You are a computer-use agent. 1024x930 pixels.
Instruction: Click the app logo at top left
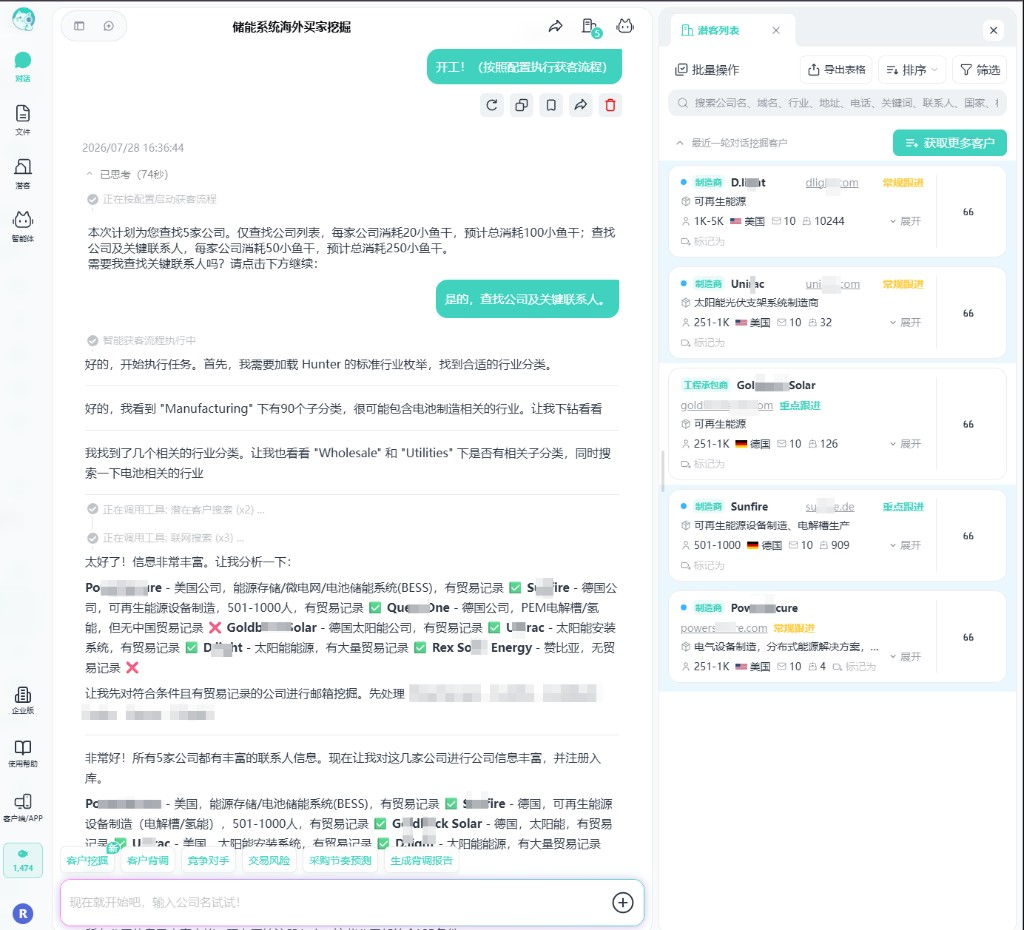pyautogui.click(x=24, y=20)
